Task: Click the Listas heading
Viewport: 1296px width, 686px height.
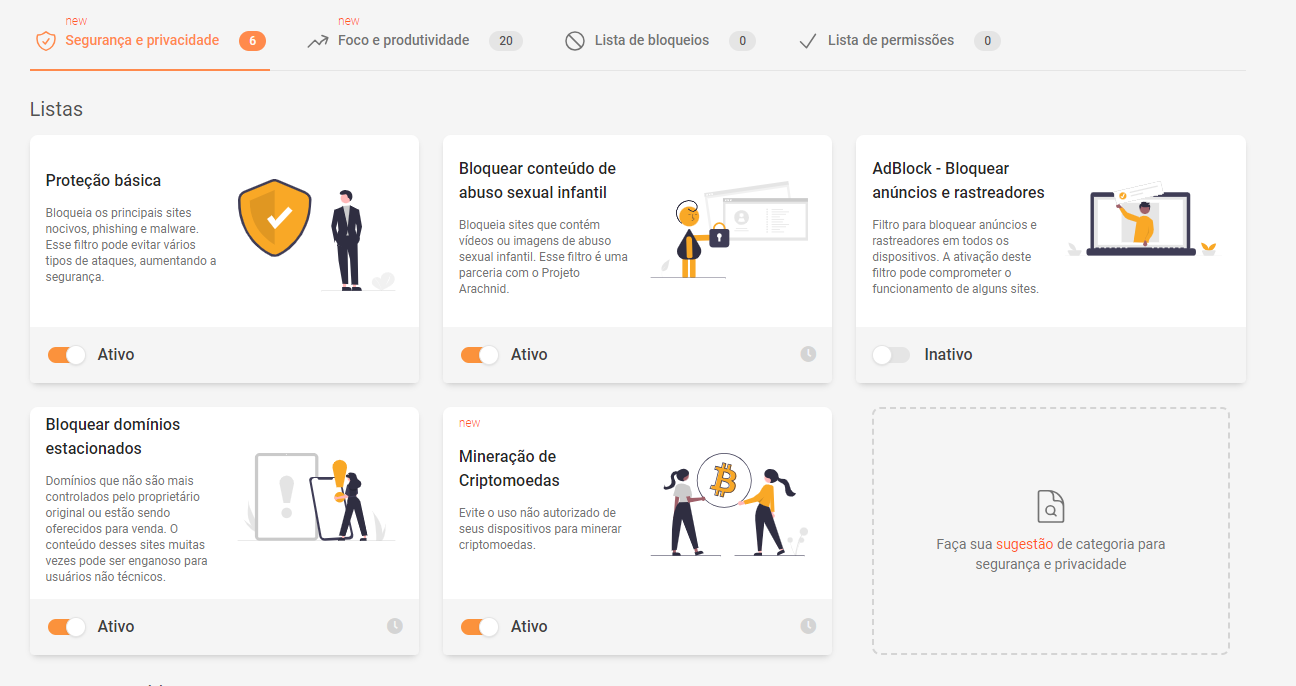Action: [56, 109]
